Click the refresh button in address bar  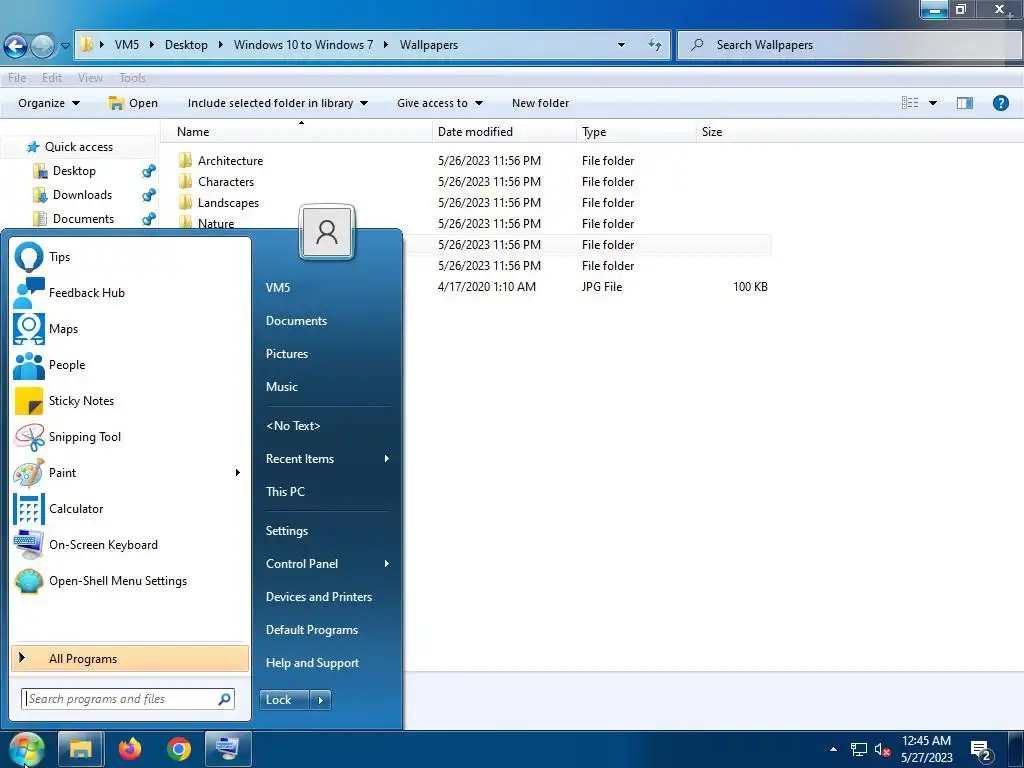point(654,44)
